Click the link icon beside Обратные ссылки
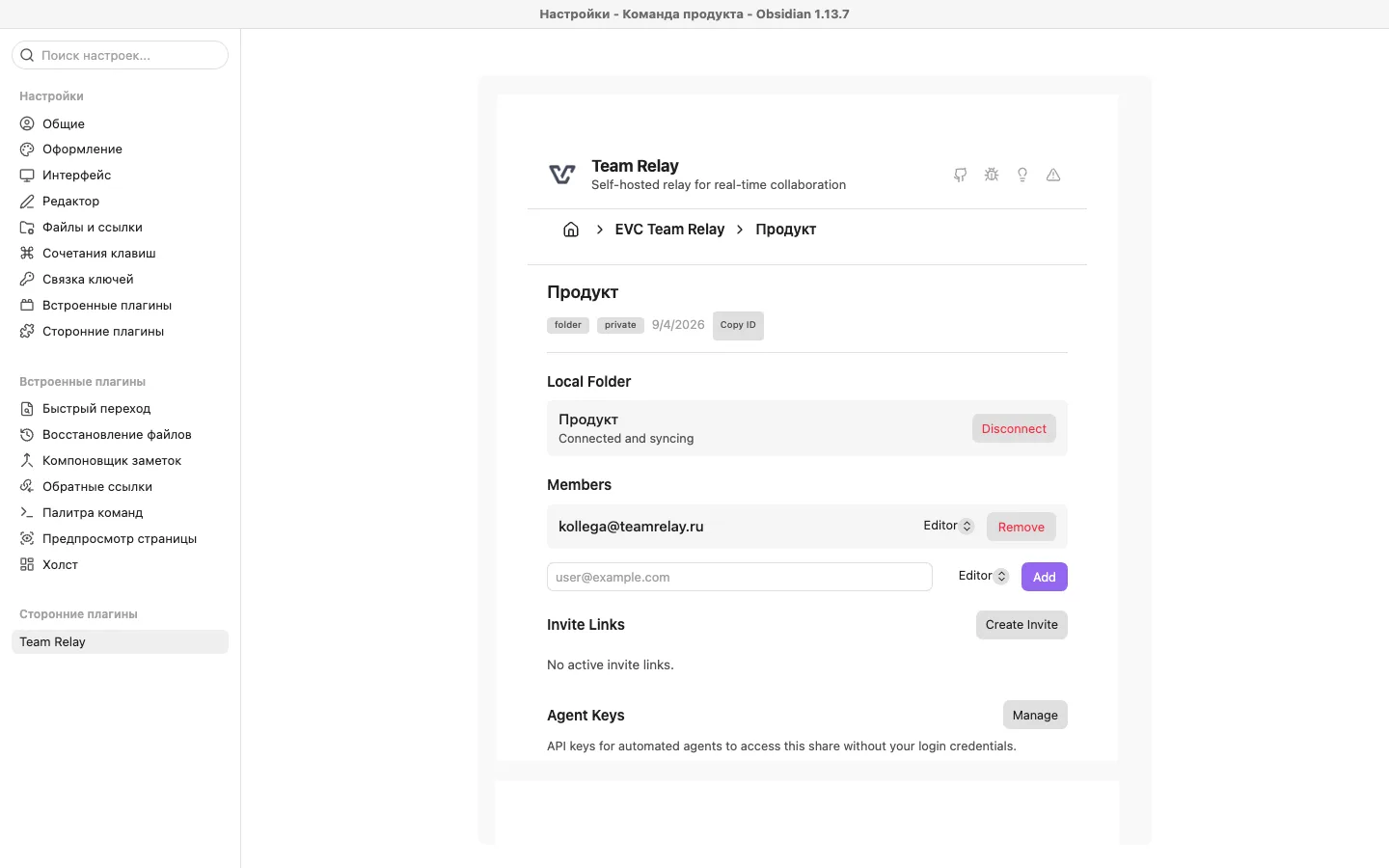The image size is (1389, 868). tap(27, 487)
